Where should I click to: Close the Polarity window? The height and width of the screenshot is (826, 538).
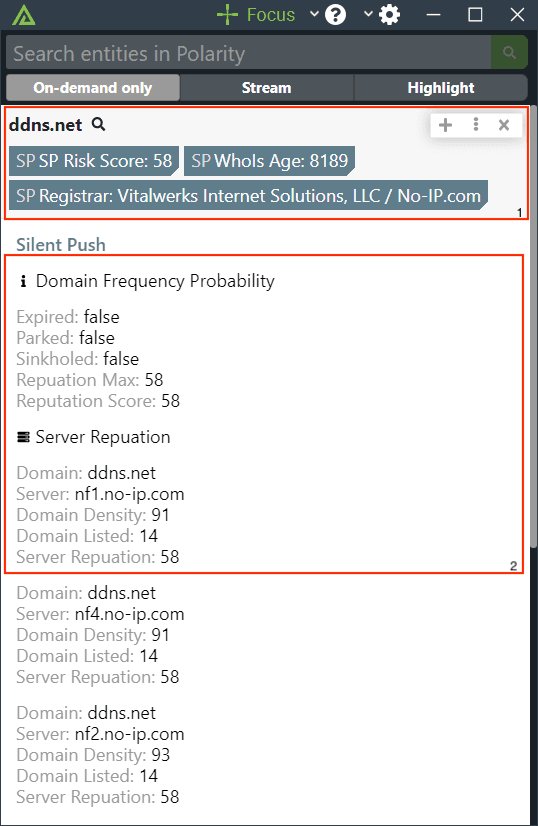[x=517, y=15]
